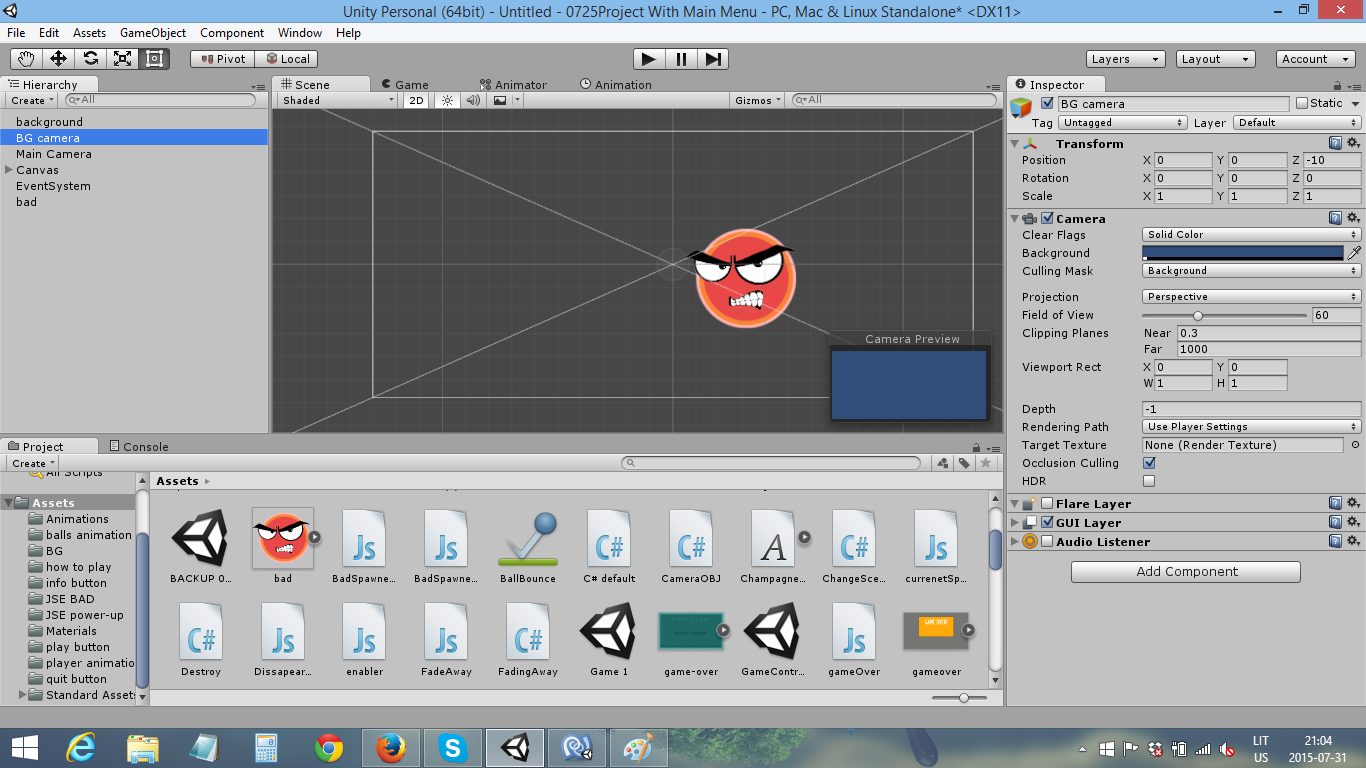Select the Move tool

[x=58, y=58]
